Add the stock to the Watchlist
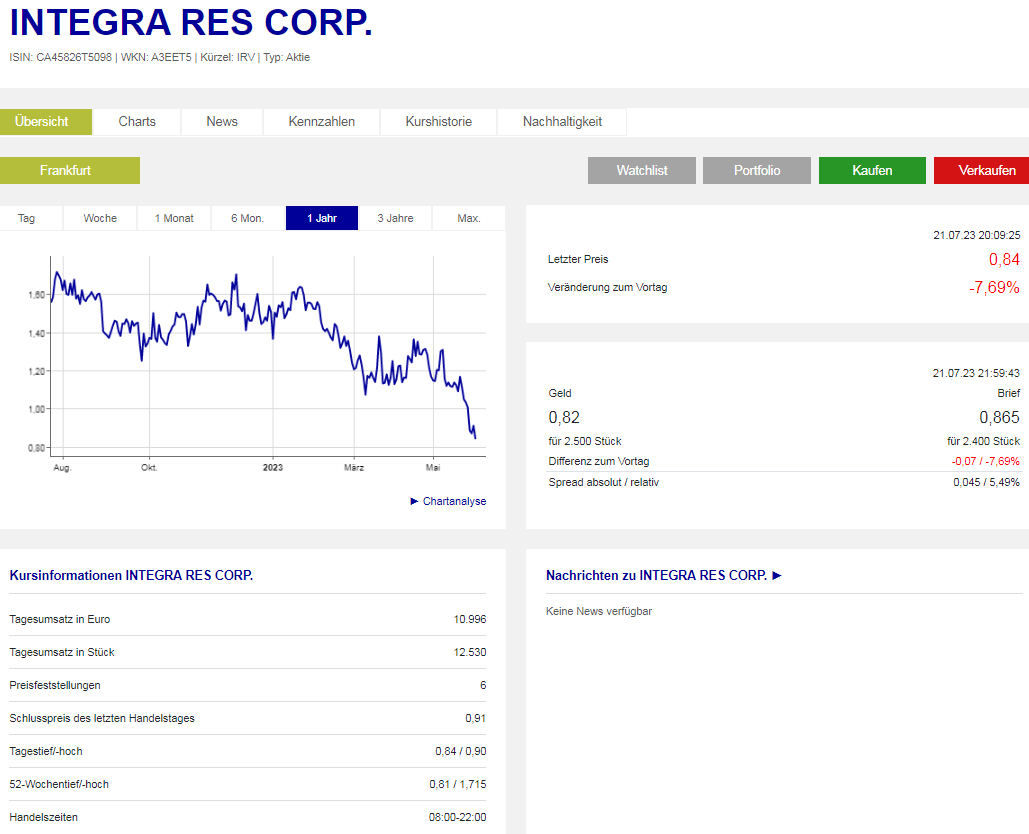 click(642, 170)
